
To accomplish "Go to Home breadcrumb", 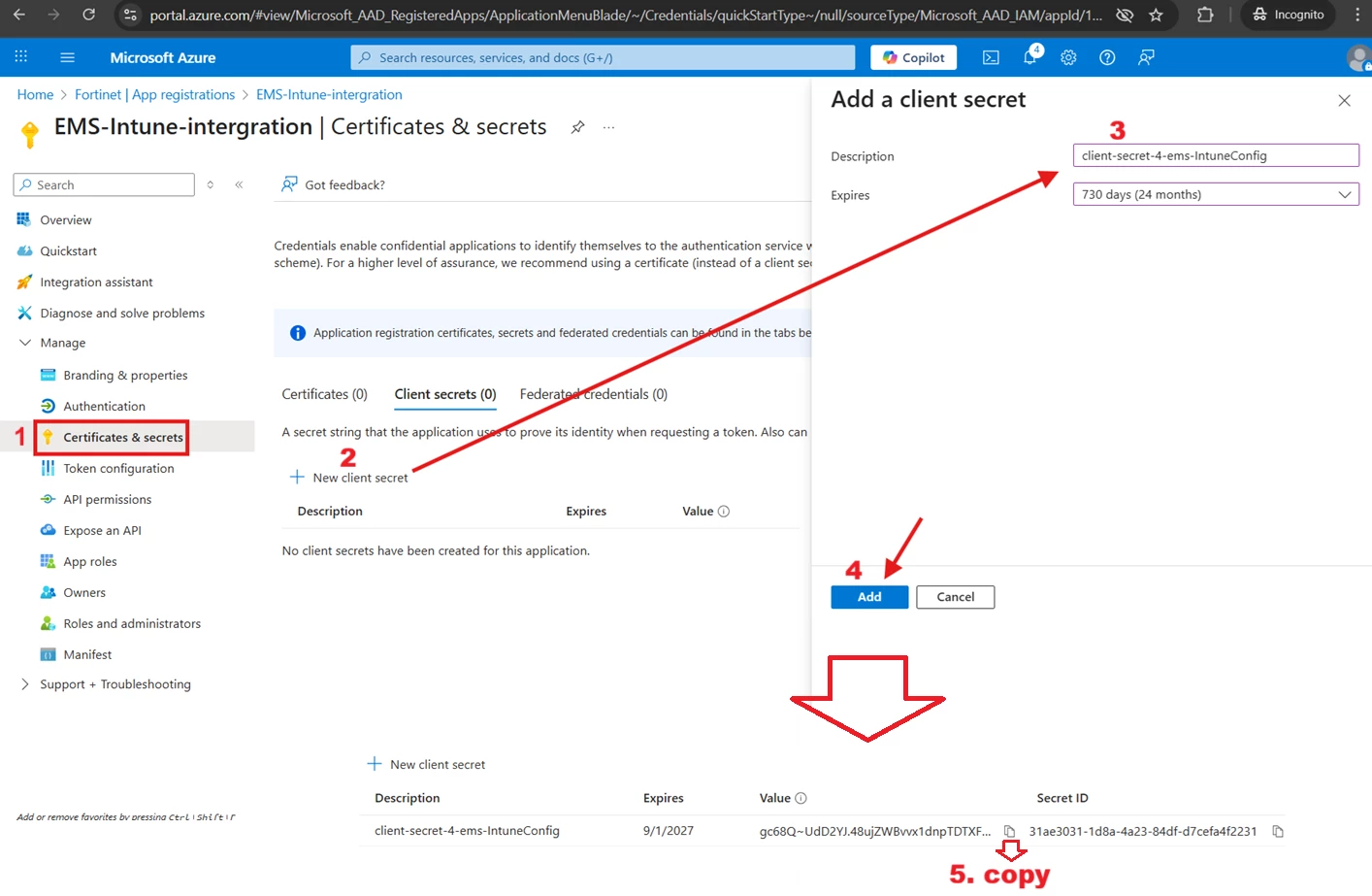I will click(x=35, y=94).
